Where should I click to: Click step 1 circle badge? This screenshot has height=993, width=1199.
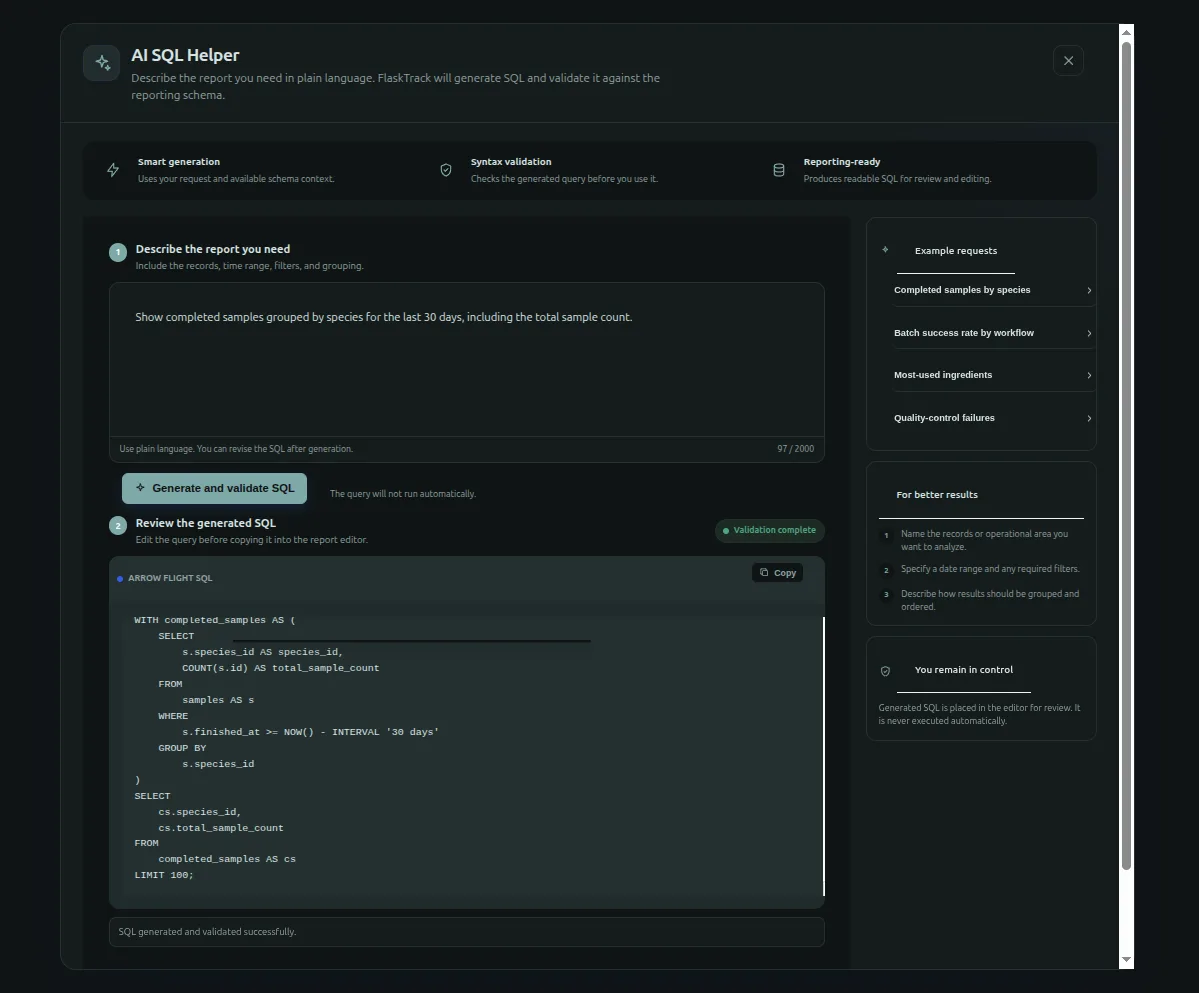point(118,252)
